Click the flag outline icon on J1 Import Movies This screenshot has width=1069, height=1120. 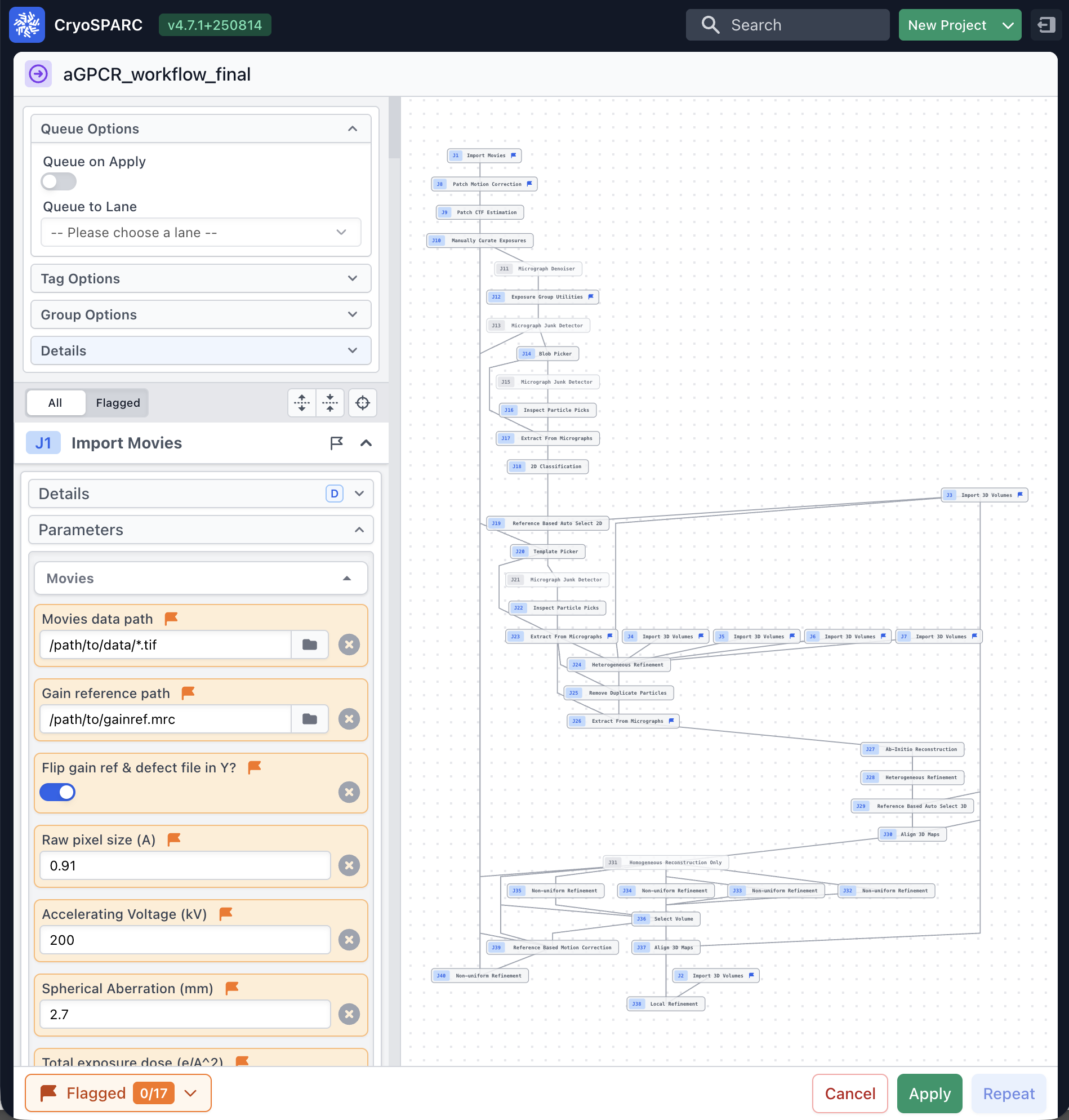(336, 443)
